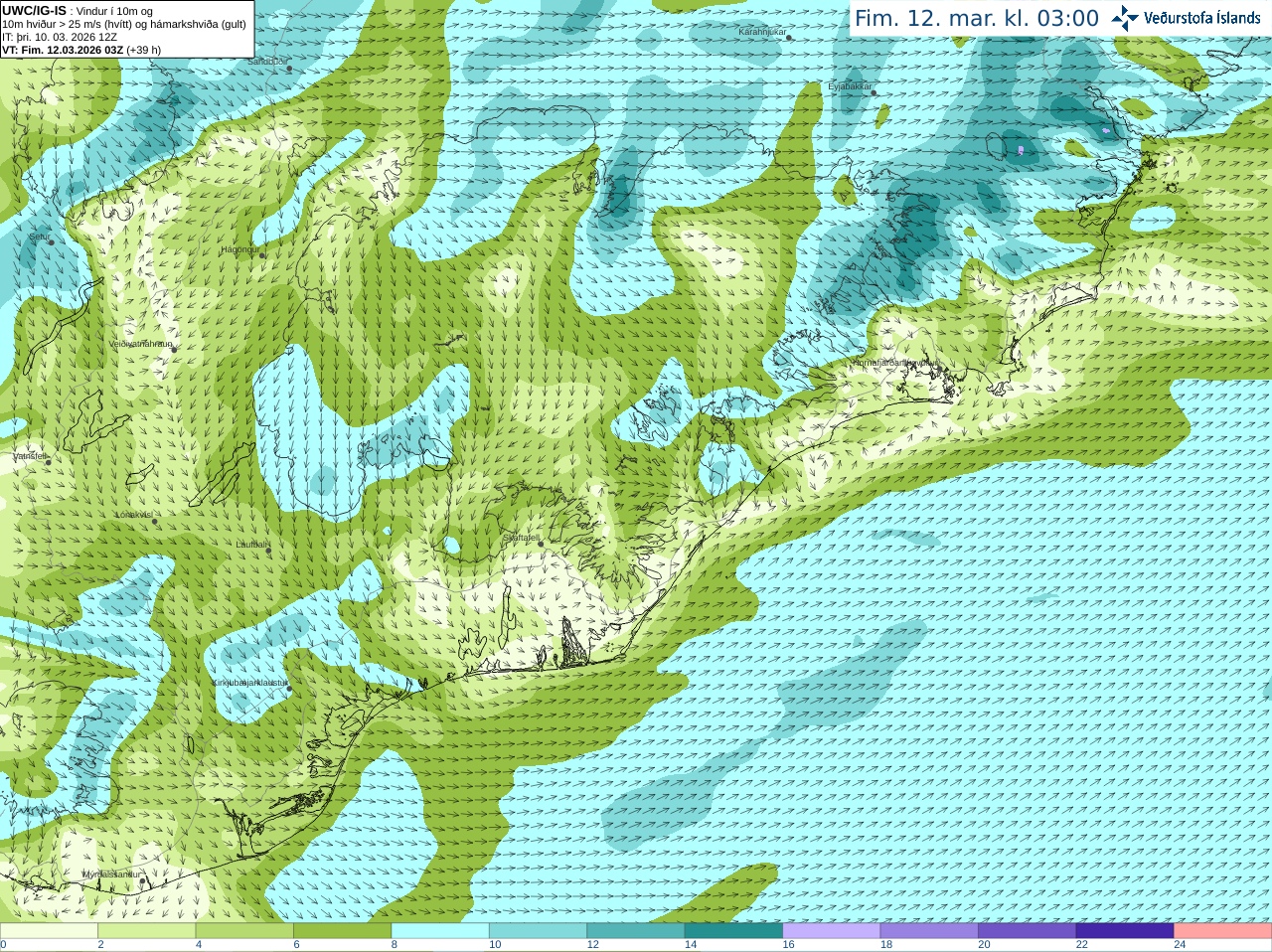Image resolution: width=1272 pixels, height=952 pixels.
Task: Select the Laufbali station marker
Action: (x=269, y=550)
